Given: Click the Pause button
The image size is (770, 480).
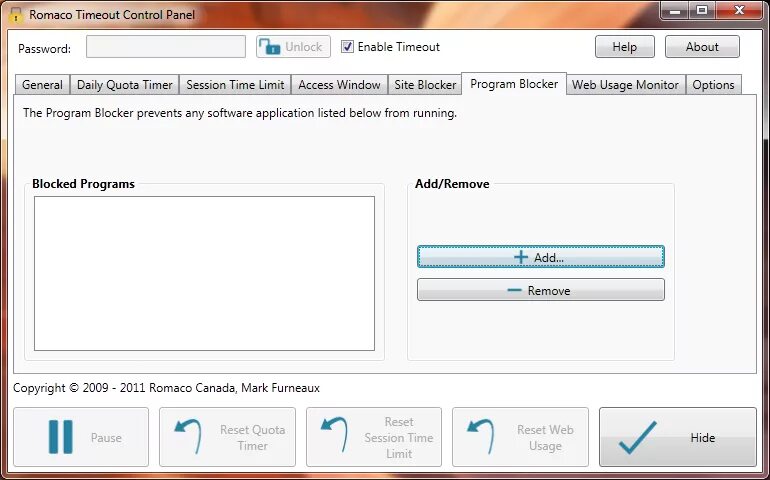Looking at the screenshot, I should [81, 437].
